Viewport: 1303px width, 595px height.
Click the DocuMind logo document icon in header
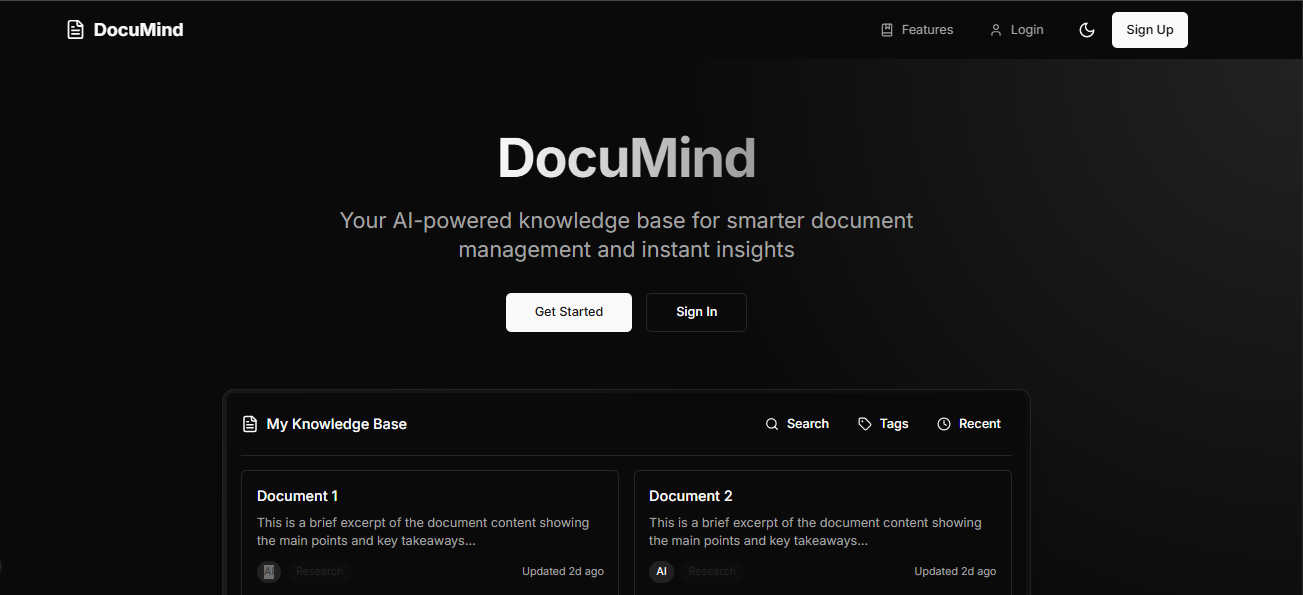tap(75, 30)
